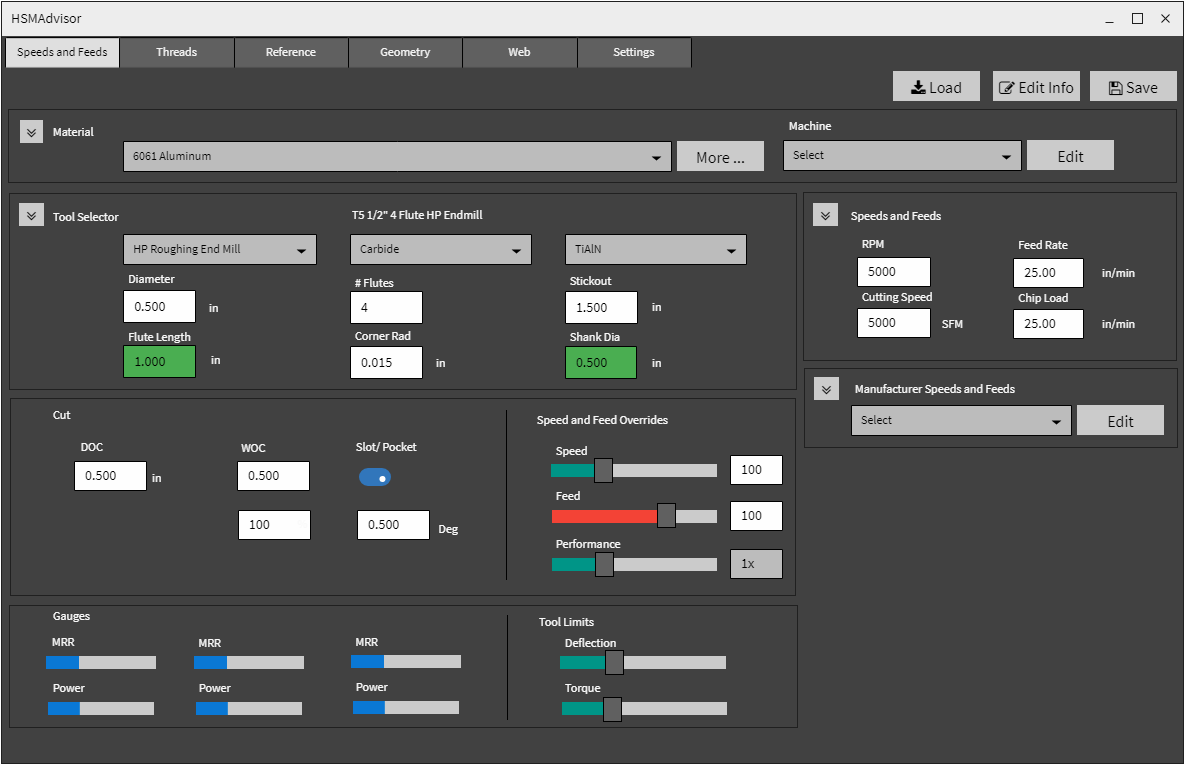
Task: Click the More ... material button
Action: point(720,157)
